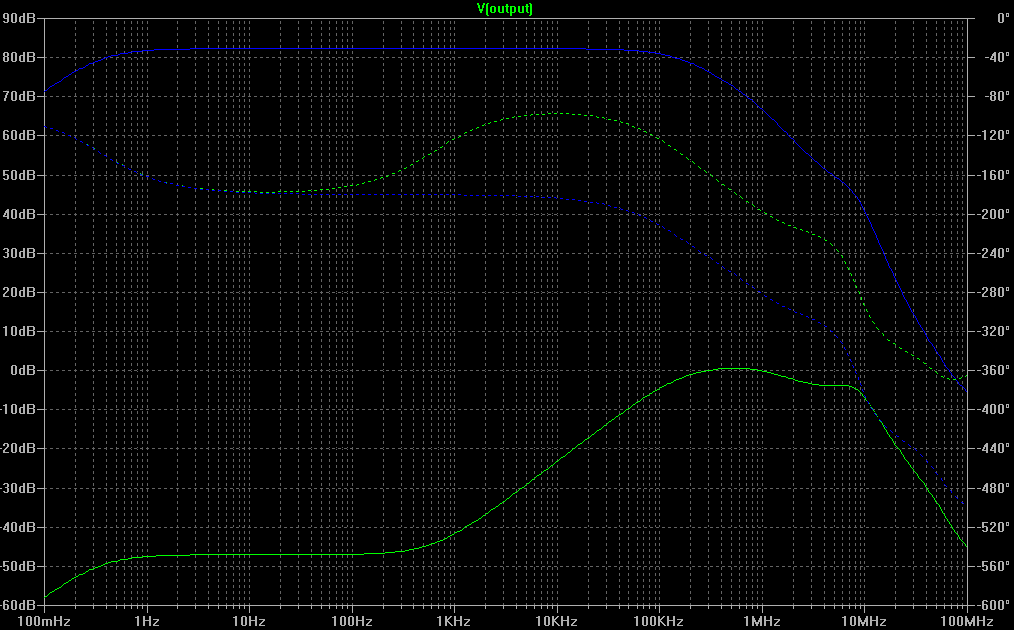The height and width of the screenshot is (630, 1014).
Task: Click the -480° phase axis label
Action: tap(993, 488)
